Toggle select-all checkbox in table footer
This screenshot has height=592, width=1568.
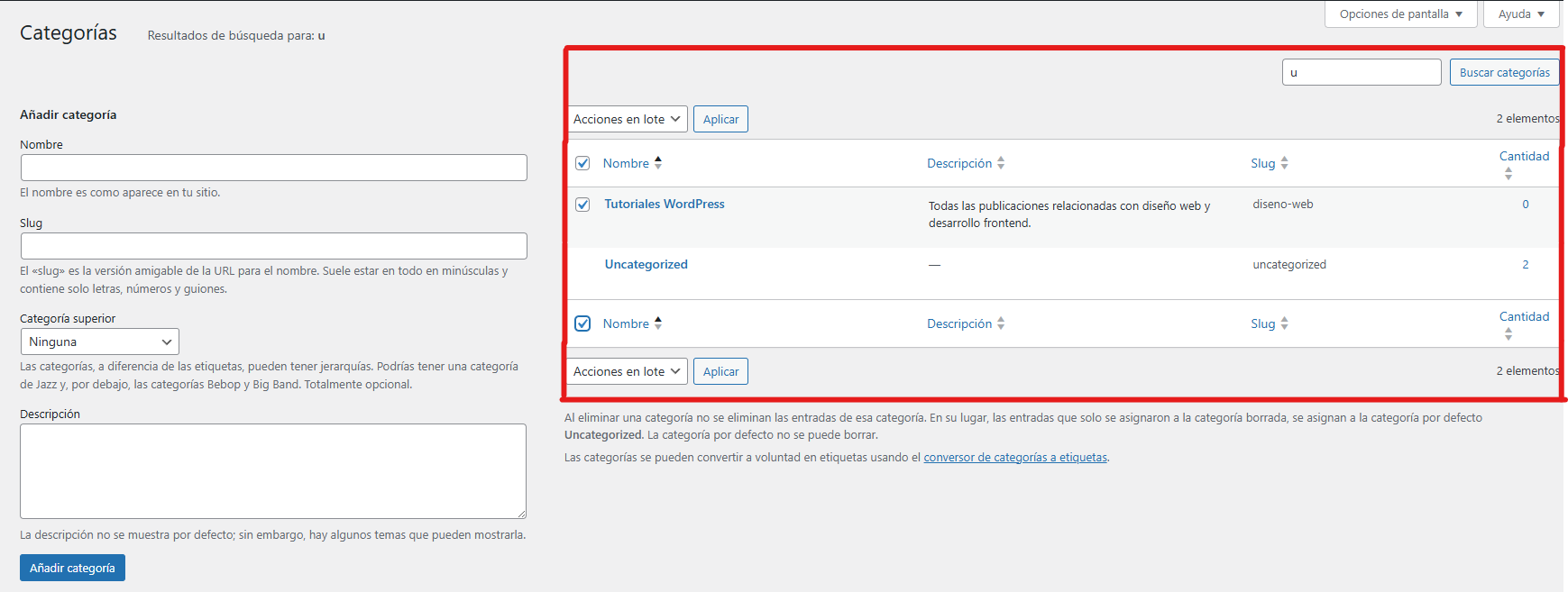click(x=582, y=323)
